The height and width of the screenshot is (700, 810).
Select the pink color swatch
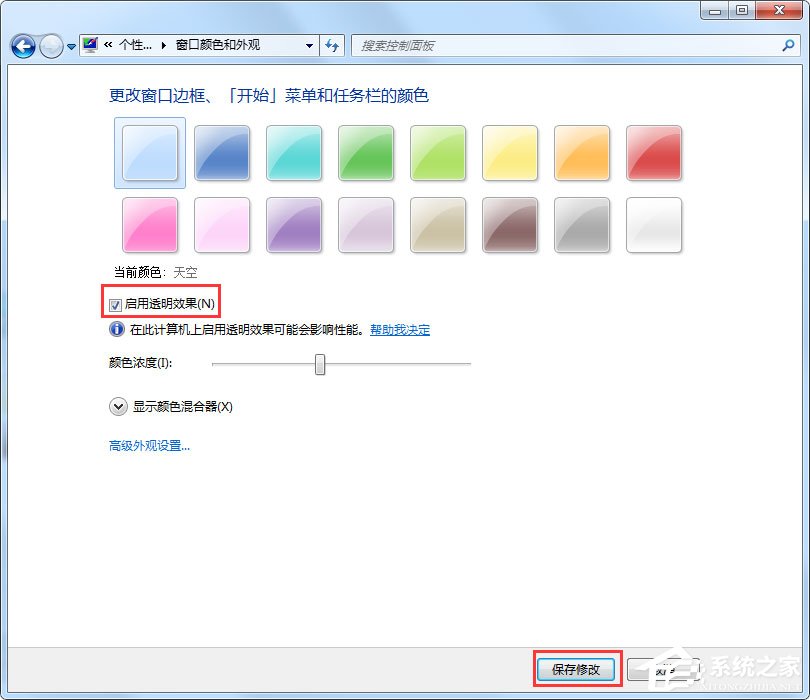pyautogui.click(x=149, y=225)
